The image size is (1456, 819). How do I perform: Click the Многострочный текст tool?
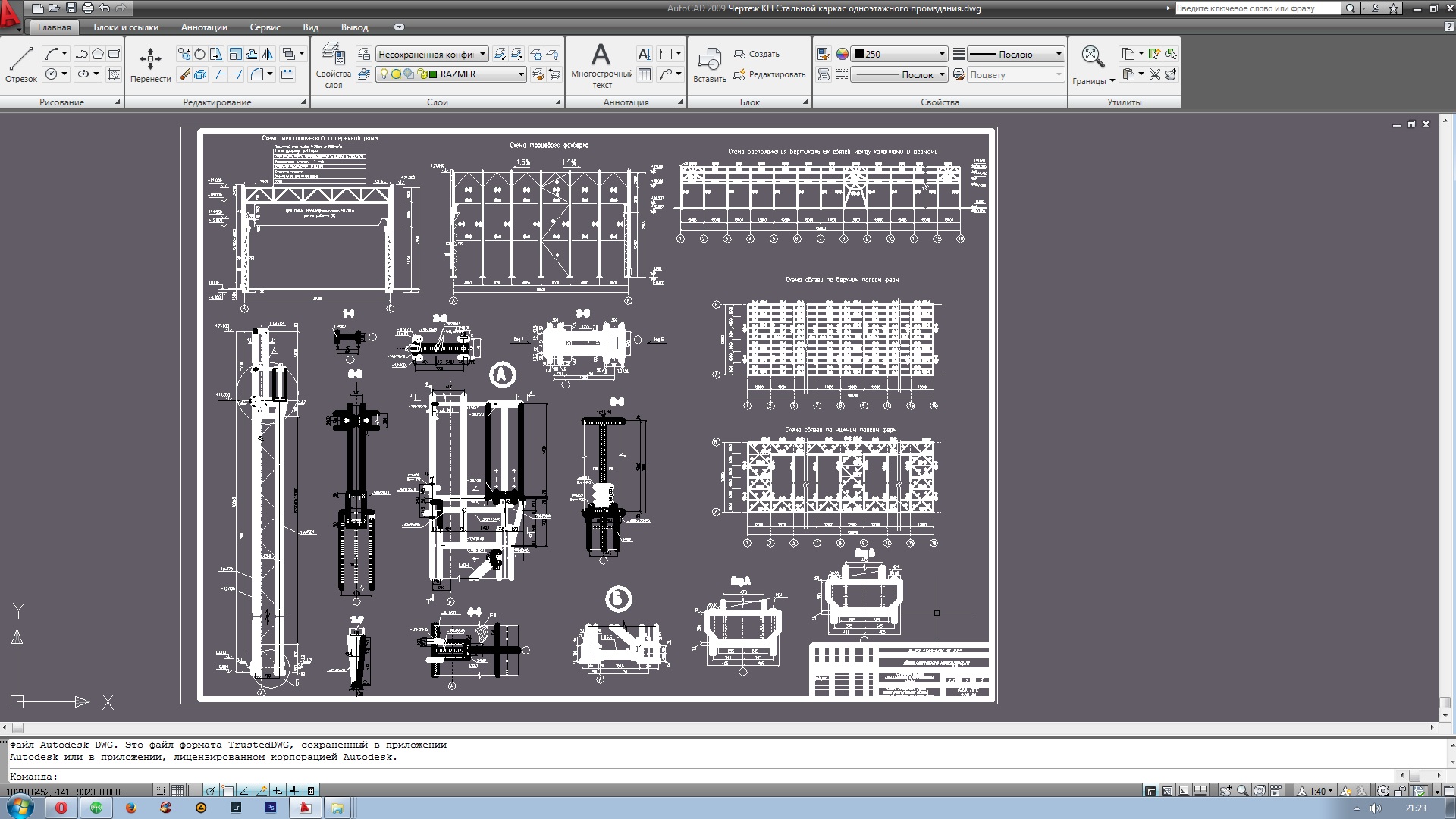point(601,65)
